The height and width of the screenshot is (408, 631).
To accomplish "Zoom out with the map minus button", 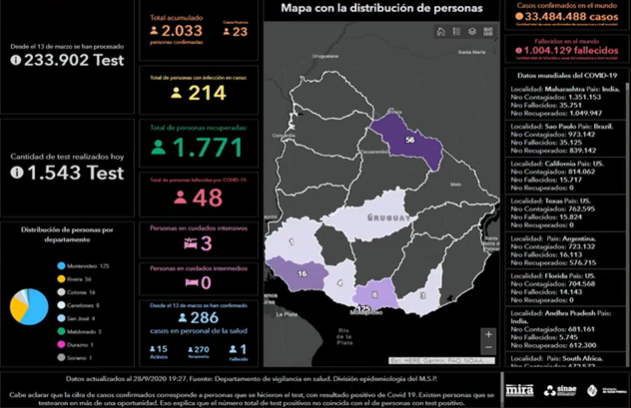I will tap(487, 351).
